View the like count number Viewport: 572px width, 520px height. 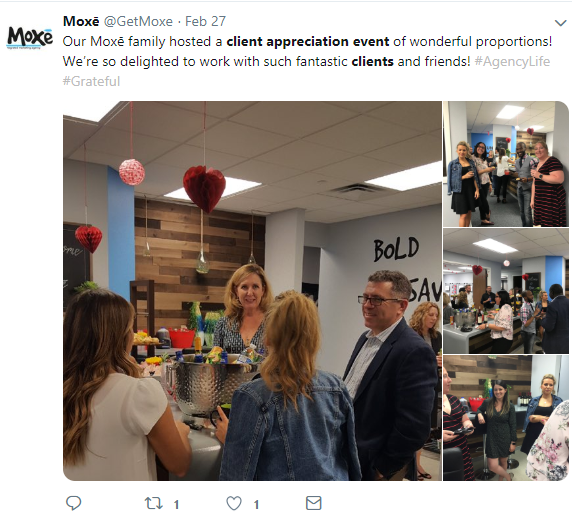[x=256, y=505]
